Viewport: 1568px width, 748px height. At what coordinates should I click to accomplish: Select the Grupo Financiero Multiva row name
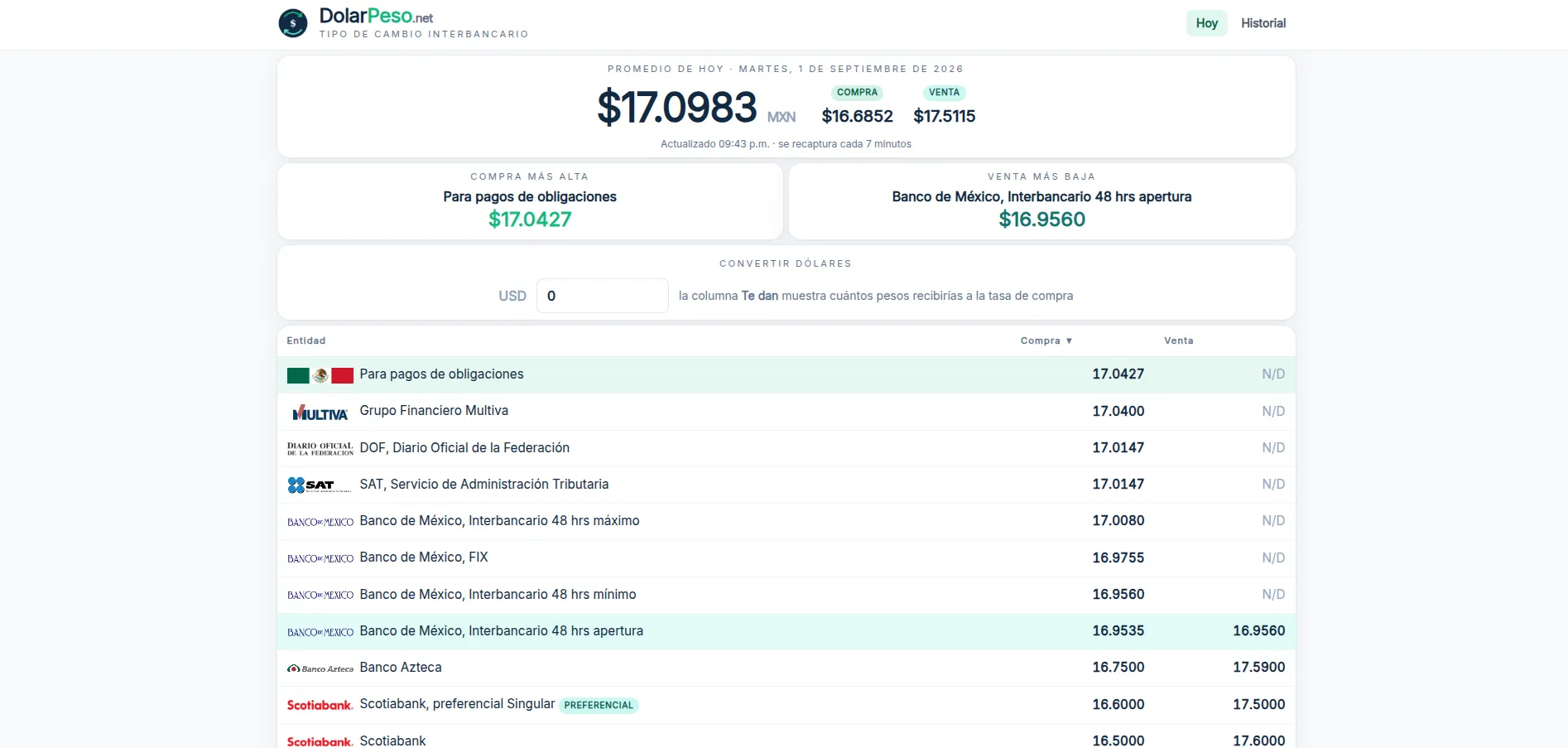(434, 411)
